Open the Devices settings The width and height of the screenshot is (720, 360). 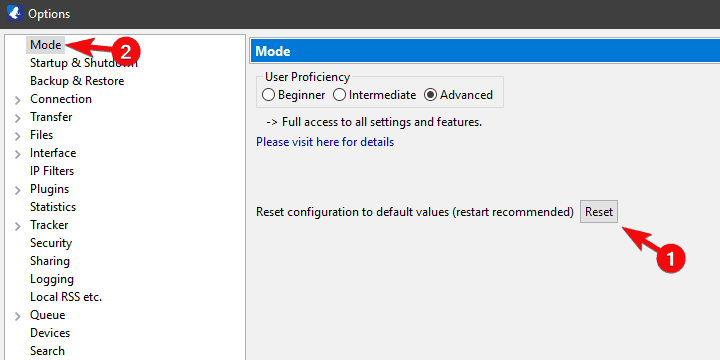[x=50, y=332]
